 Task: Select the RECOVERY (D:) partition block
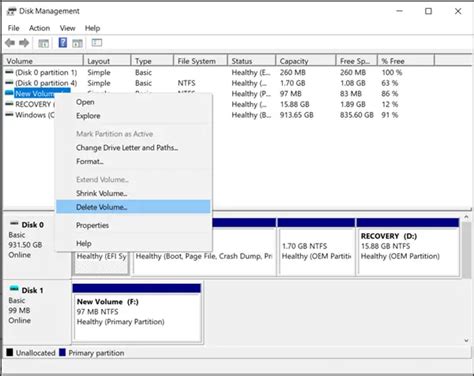[408, 247]
